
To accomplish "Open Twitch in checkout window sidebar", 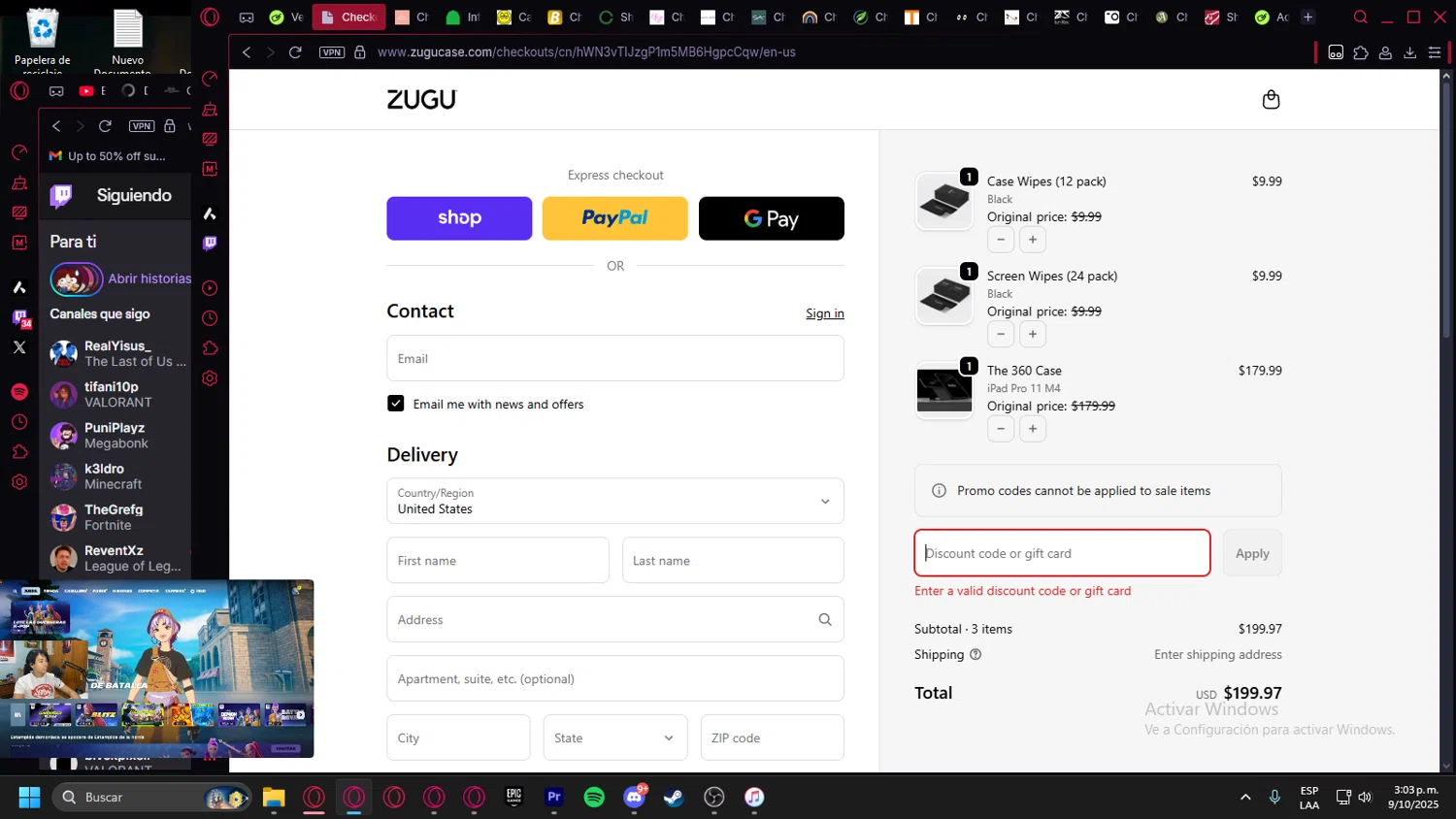I will (210, 243).
